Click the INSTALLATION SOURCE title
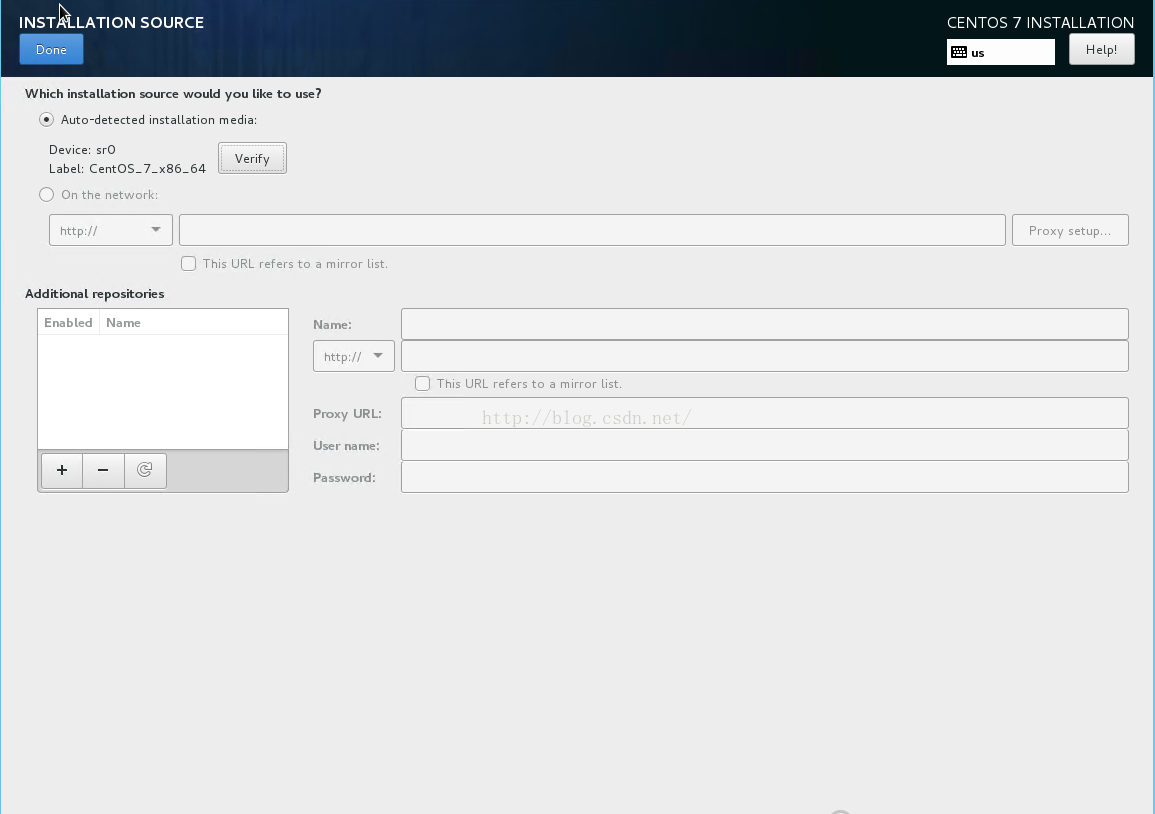Screen dimensions: 1155x814 pos(111,23)
